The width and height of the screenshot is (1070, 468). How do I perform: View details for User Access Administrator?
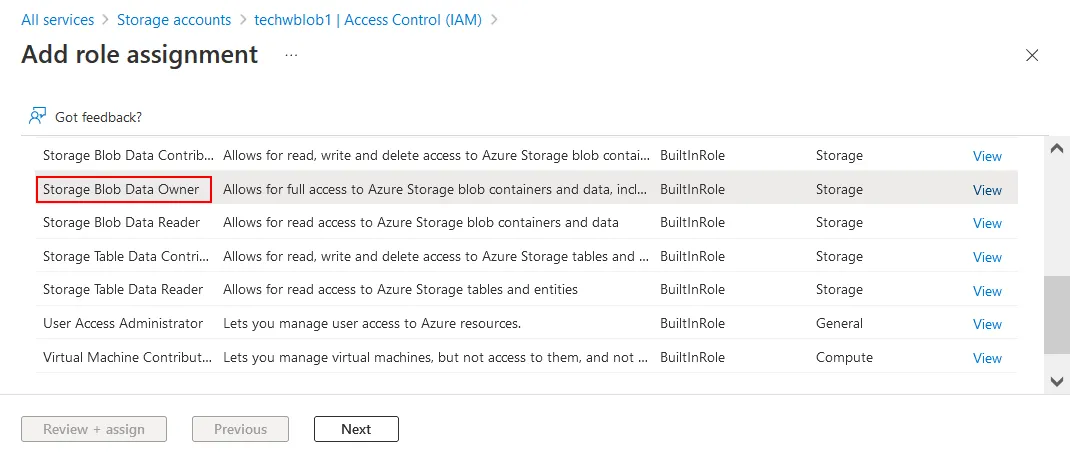click(x=987, y=324)
